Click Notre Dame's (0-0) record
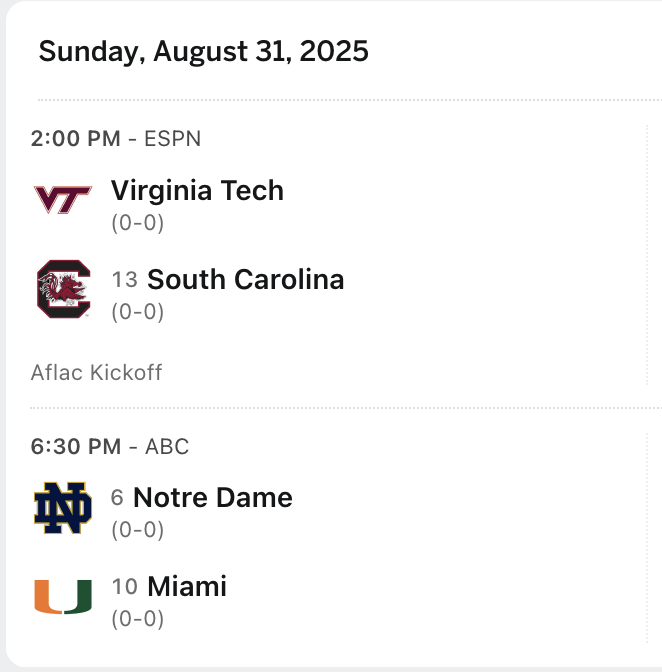 137,529
